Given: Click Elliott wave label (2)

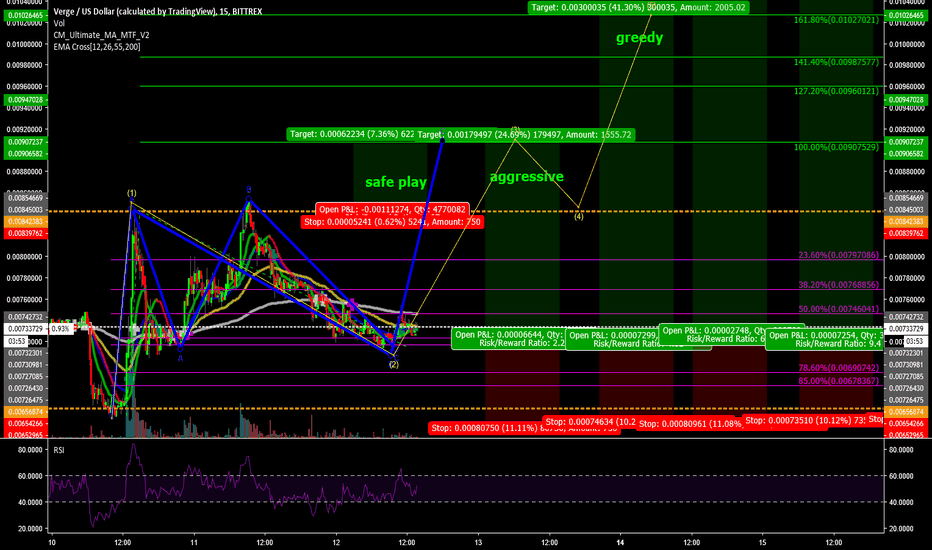Looking at the screenshot, I should tap(393, 364).
